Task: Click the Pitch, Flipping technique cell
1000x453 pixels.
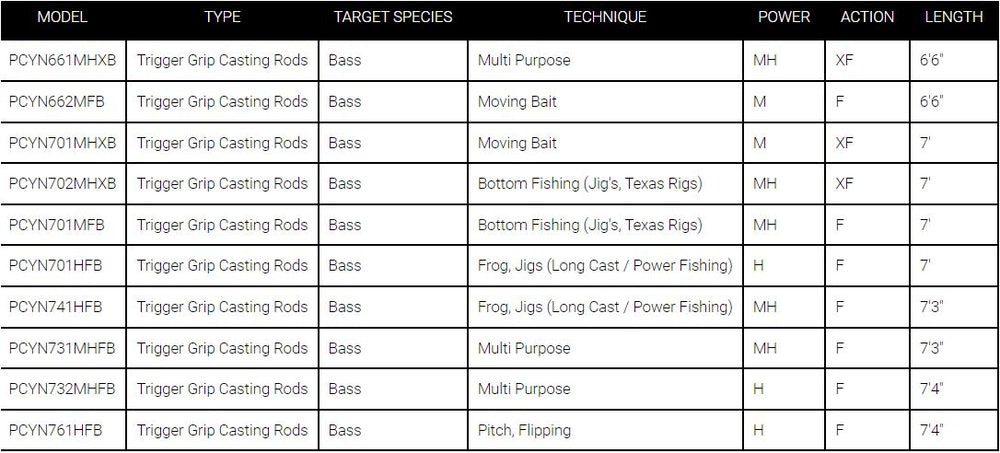Action: coord(524,430)
